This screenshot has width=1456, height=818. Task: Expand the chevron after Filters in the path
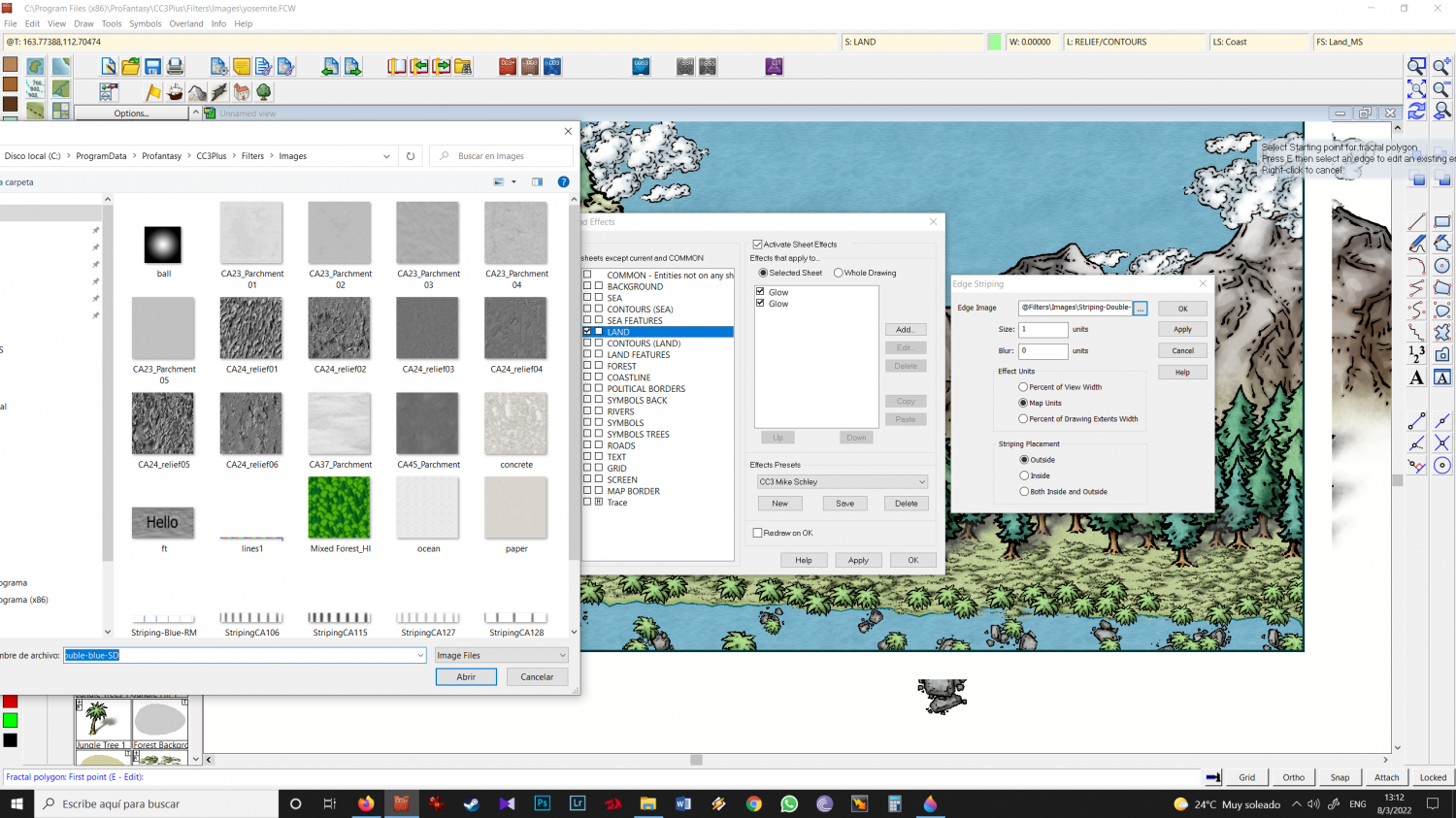(x=272, y=156)
